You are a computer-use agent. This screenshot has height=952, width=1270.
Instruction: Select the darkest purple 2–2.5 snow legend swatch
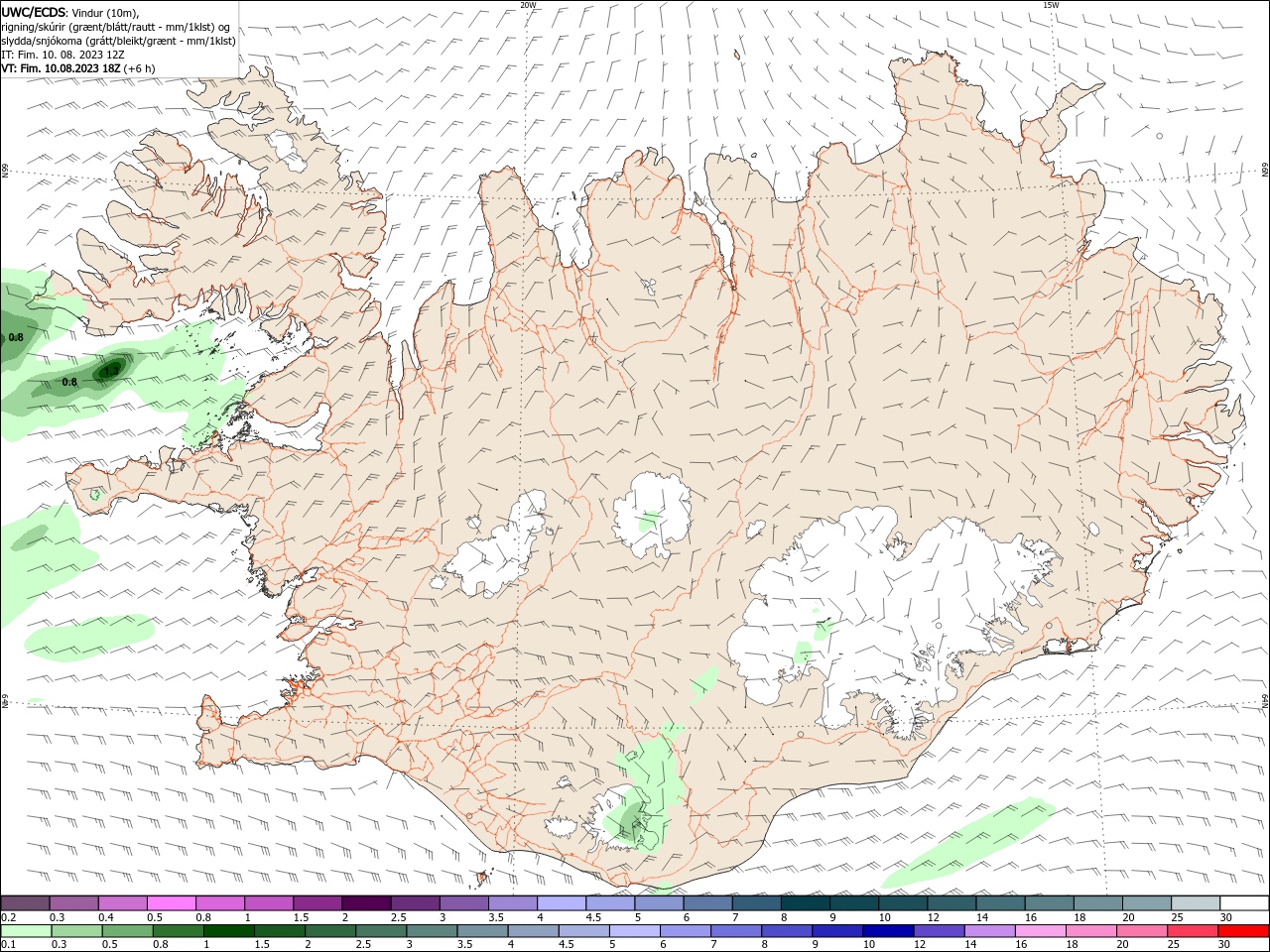click(366, 902)
